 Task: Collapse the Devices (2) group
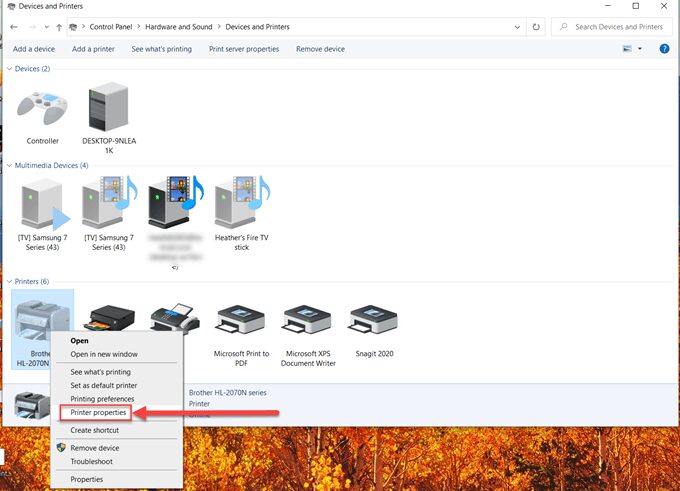click(10, 69)
